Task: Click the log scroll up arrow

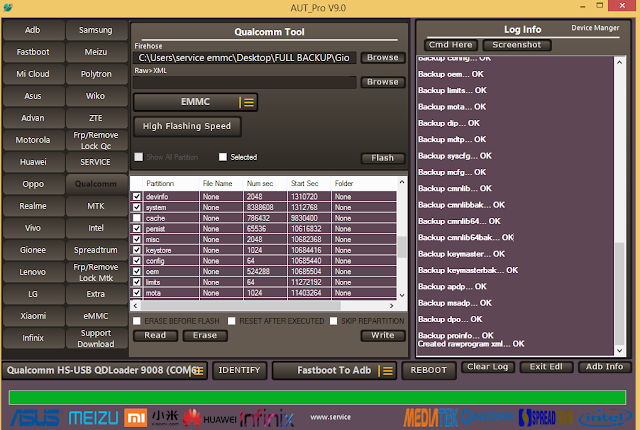Action: 620,62
